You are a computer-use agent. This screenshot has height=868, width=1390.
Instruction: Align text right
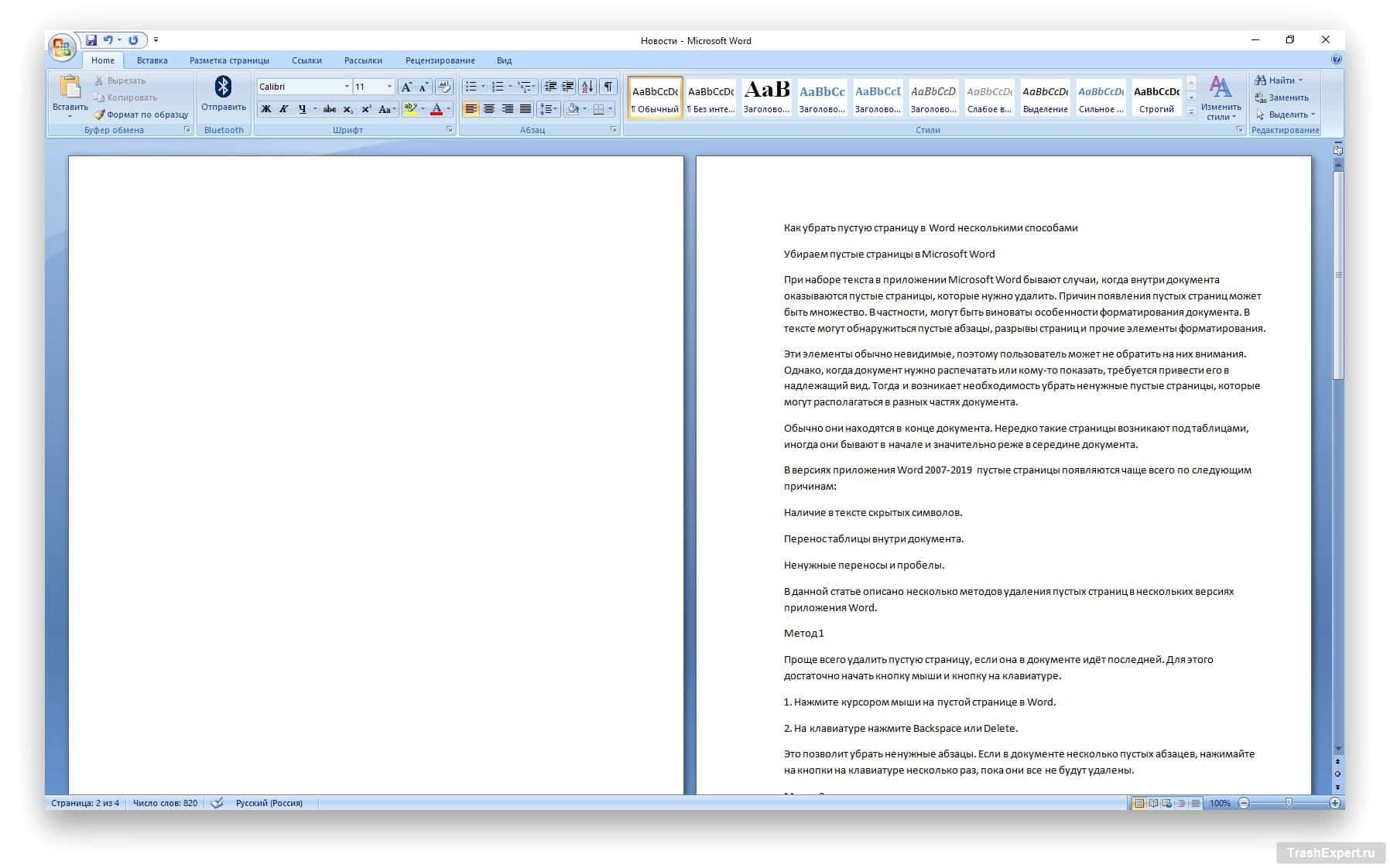[508, 109]
